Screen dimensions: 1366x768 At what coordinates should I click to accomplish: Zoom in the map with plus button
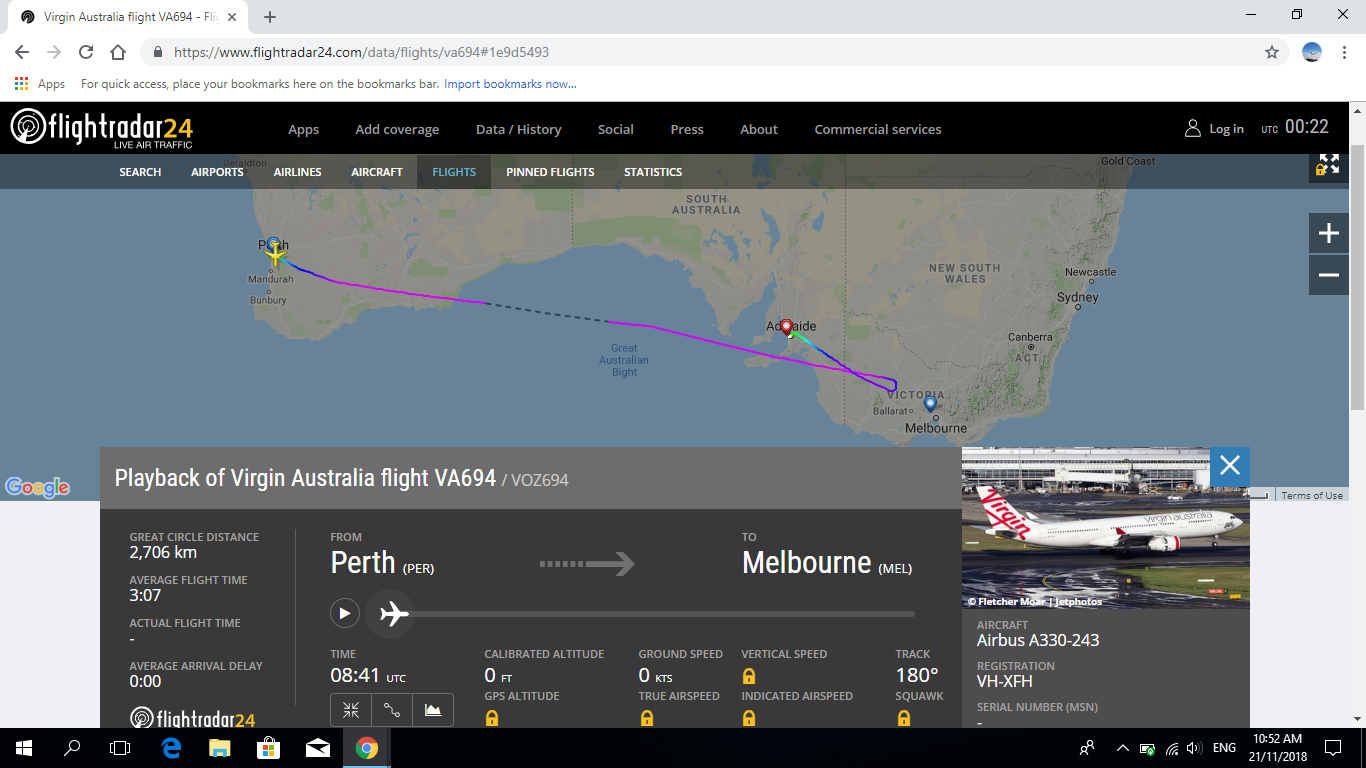[x=1329, y=233]
